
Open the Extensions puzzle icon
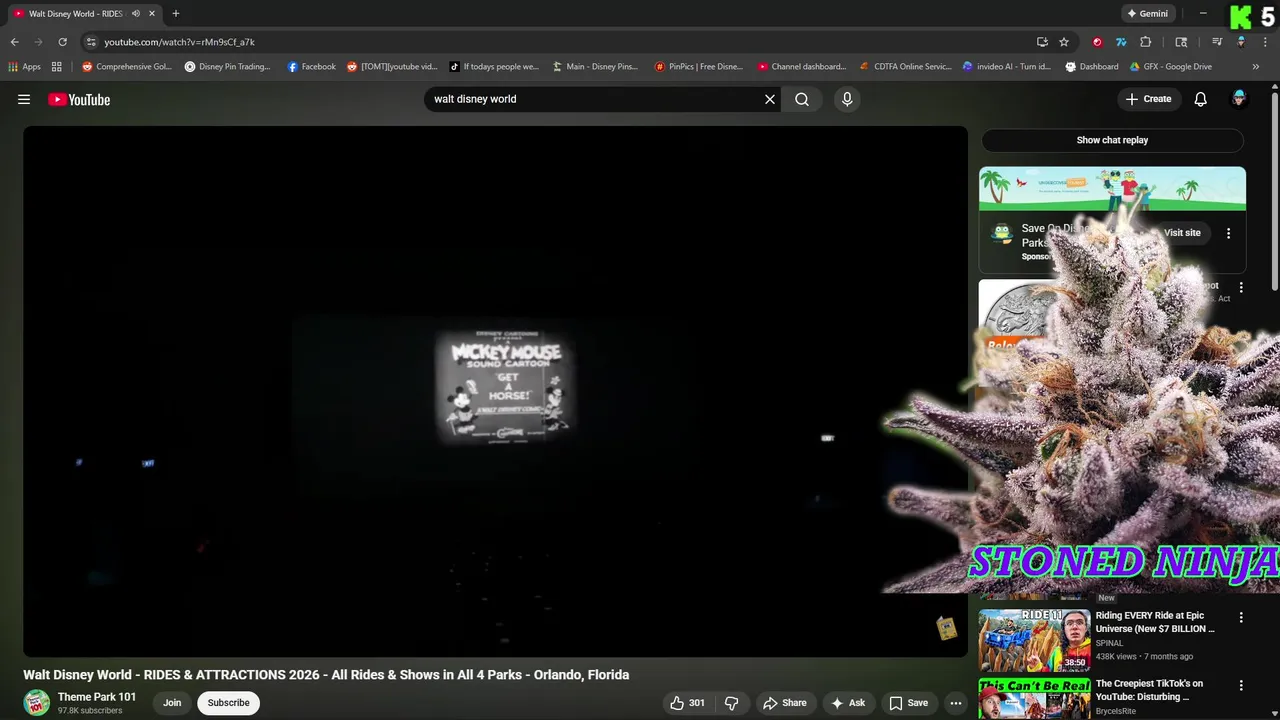(1146, 42)
